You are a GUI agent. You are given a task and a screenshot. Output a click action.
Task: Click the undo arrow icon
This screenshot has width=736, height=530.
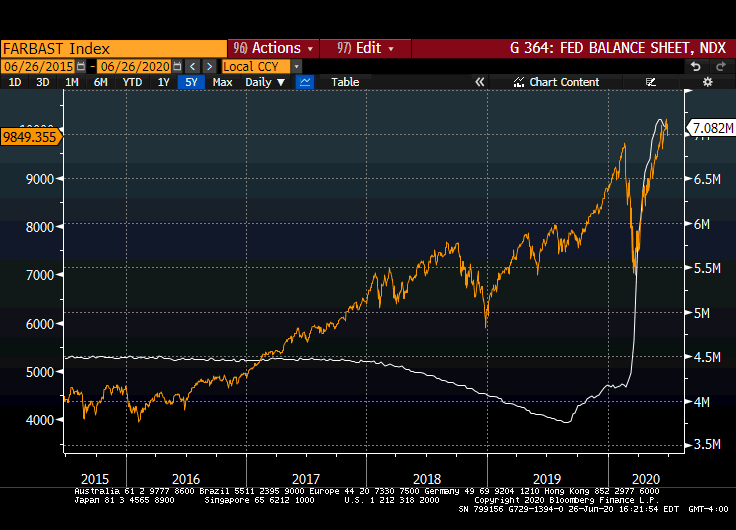[x=695, y=66]
